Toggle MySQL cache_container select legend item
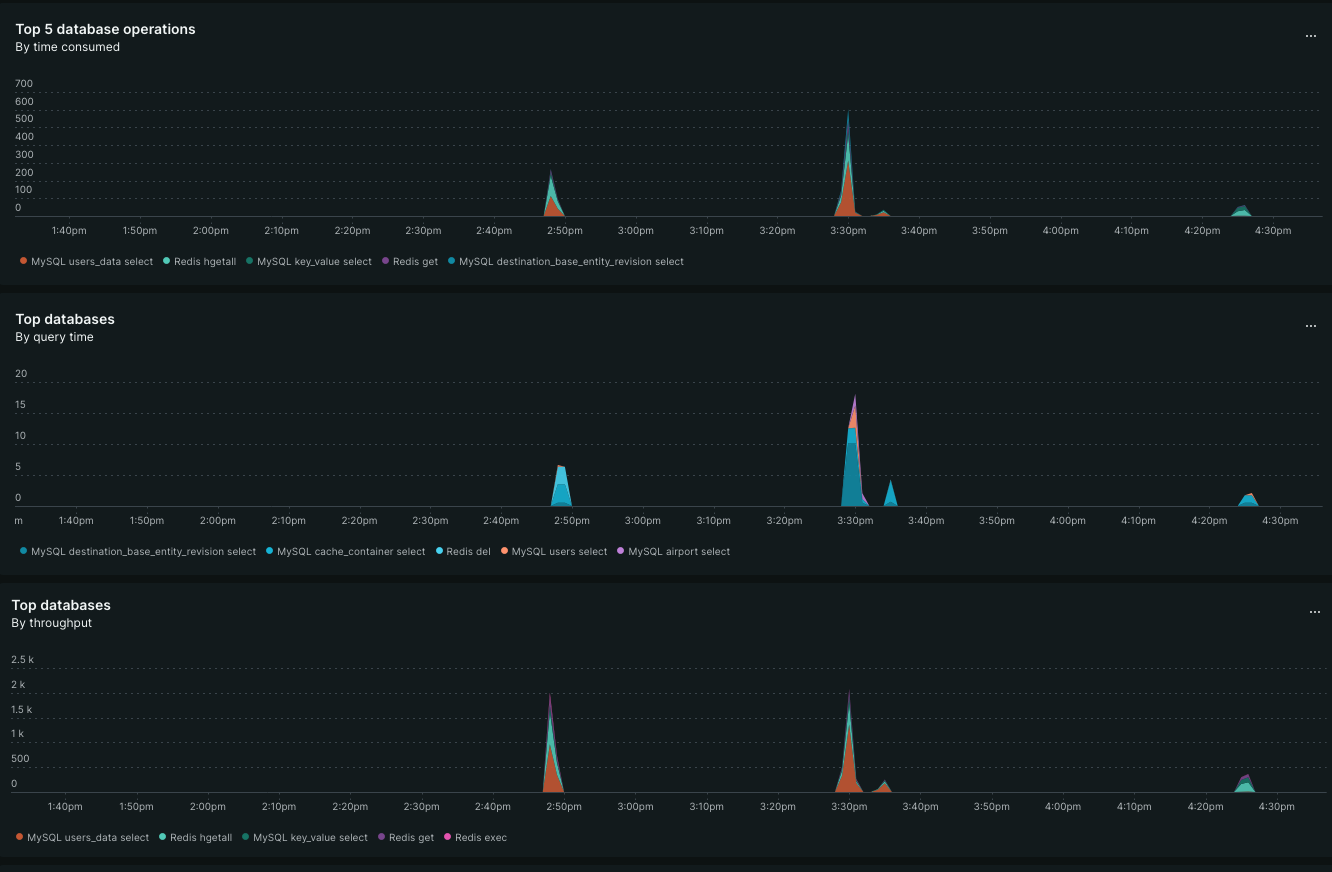Screen dimensions: 1332x872 (345, 551)
